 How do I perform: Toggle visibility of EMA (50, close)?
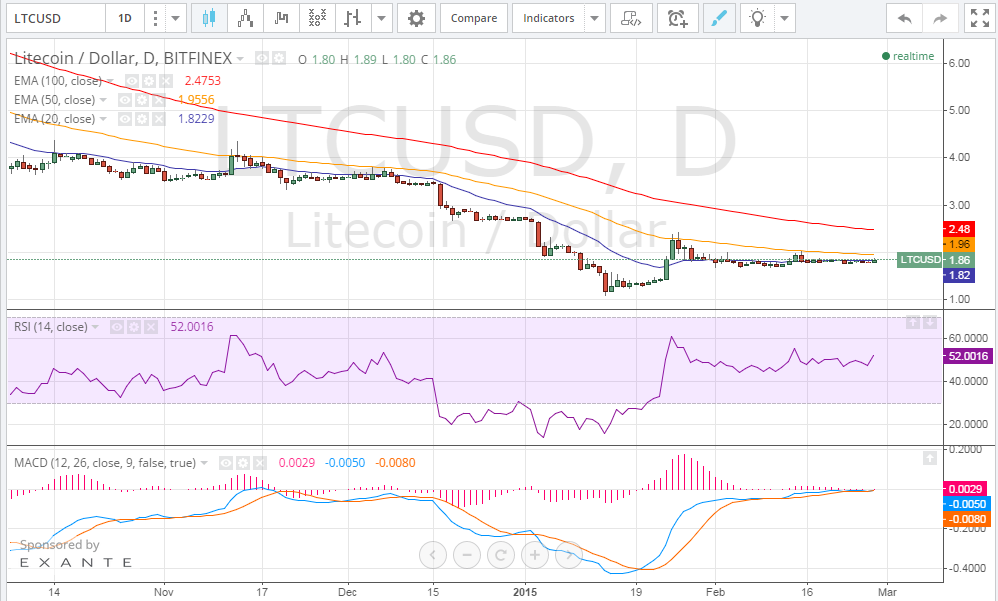(124, 100)
